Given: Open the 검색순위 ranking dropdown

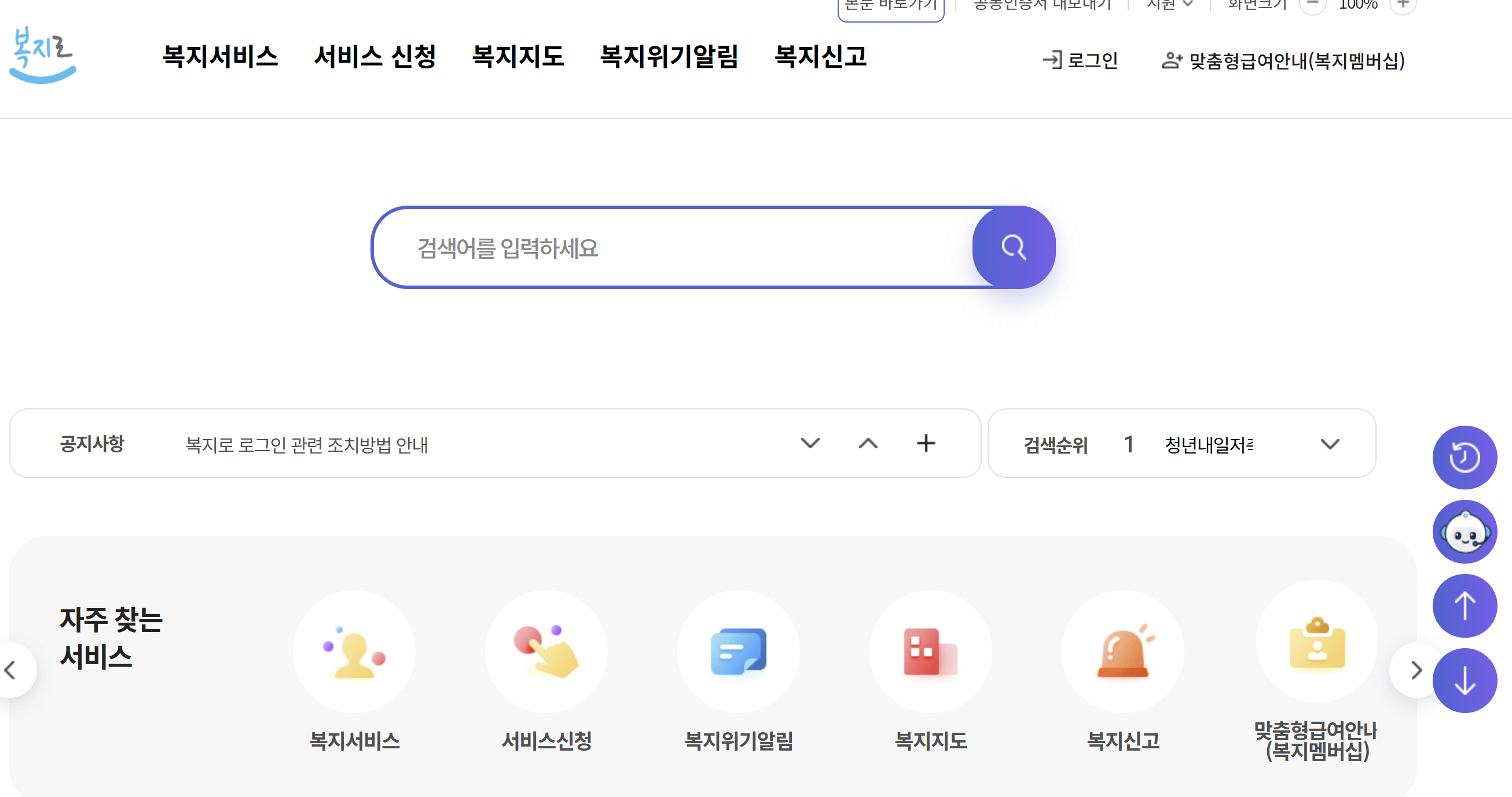Looking at the screenshot, I should pyautogui.click(x=1330, y=445).
